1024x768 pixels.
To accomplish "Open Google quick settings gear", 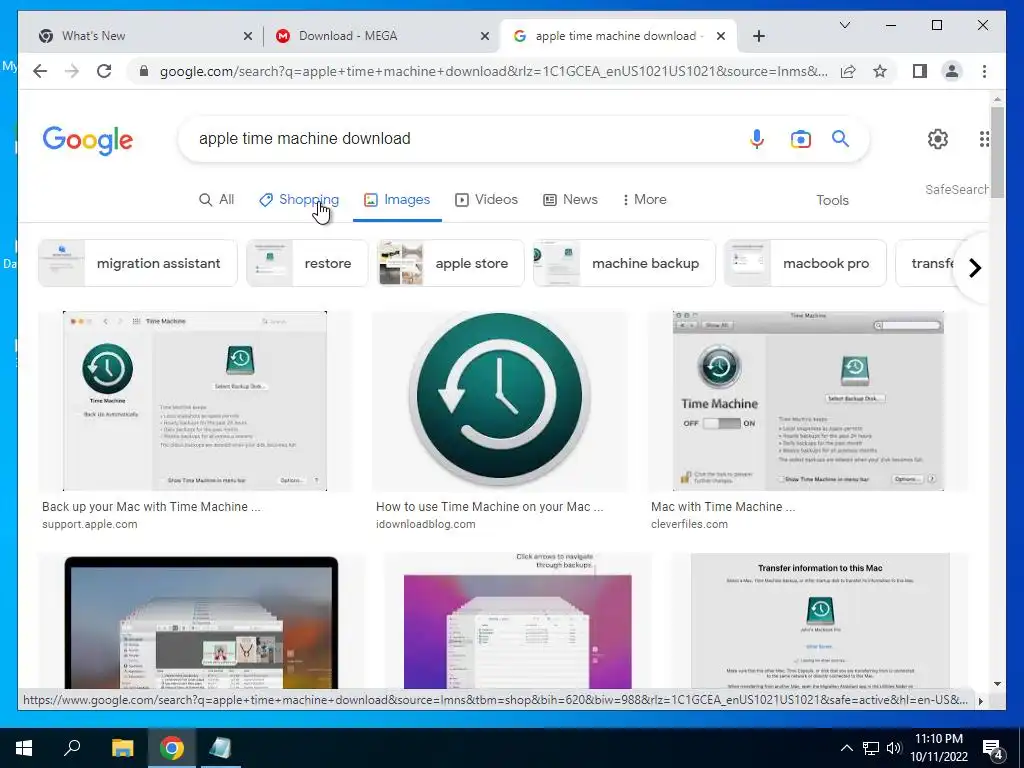I will click(938, 138).
